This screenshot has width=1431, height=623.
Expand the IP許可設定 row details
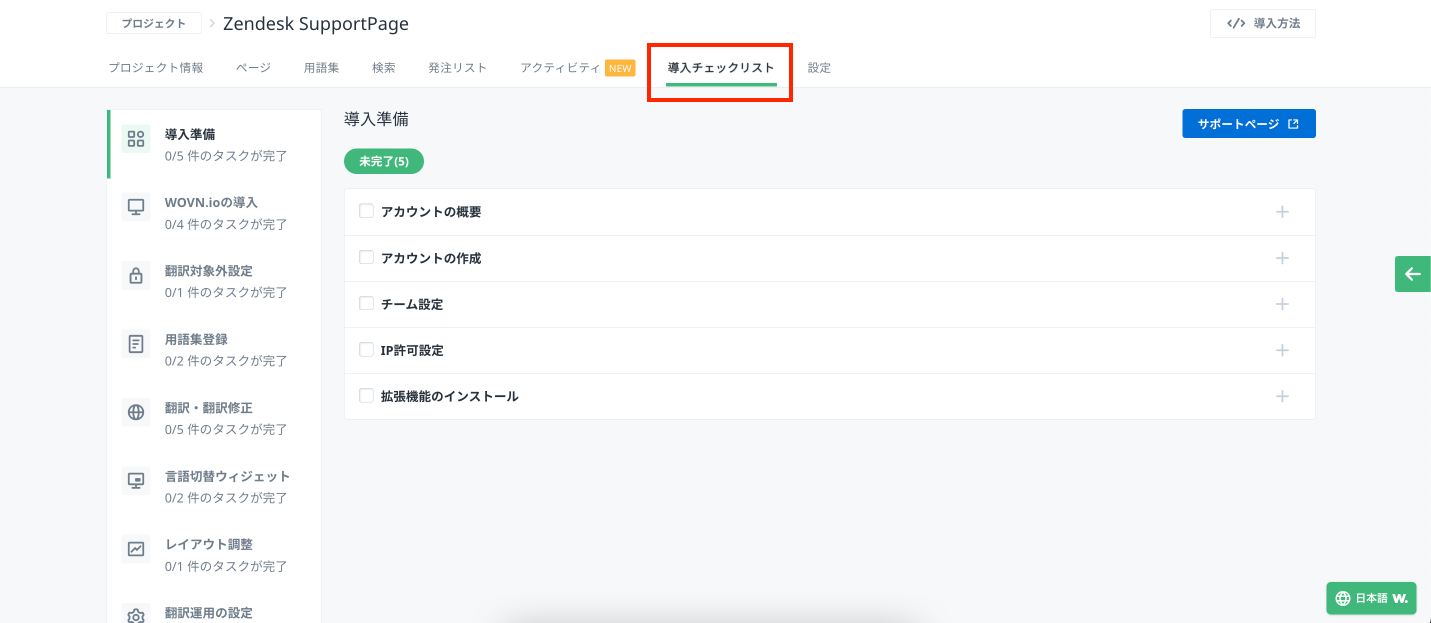point(1282,350)
